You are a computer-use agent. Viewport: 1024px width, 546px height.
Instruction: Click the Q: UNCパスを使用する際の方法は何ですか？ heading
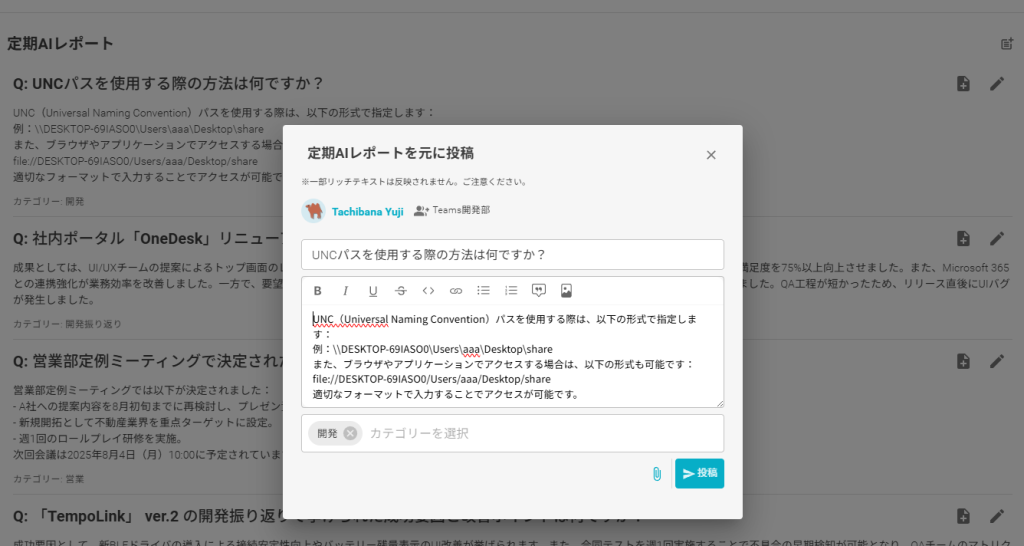(x=168, y=84)
